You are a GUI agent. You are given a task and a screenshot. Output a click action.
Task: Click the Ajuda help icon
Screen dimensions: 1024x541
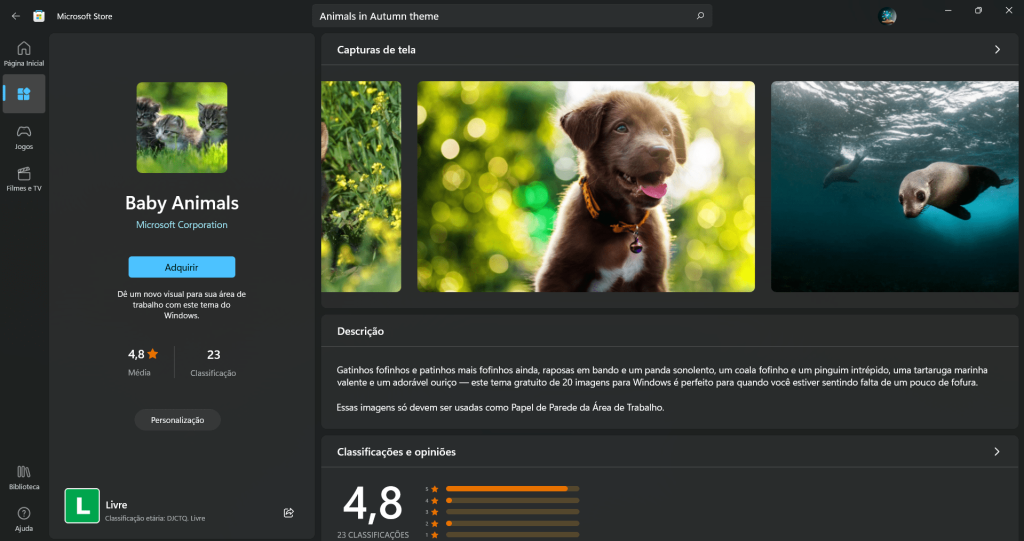click(24, 518)
